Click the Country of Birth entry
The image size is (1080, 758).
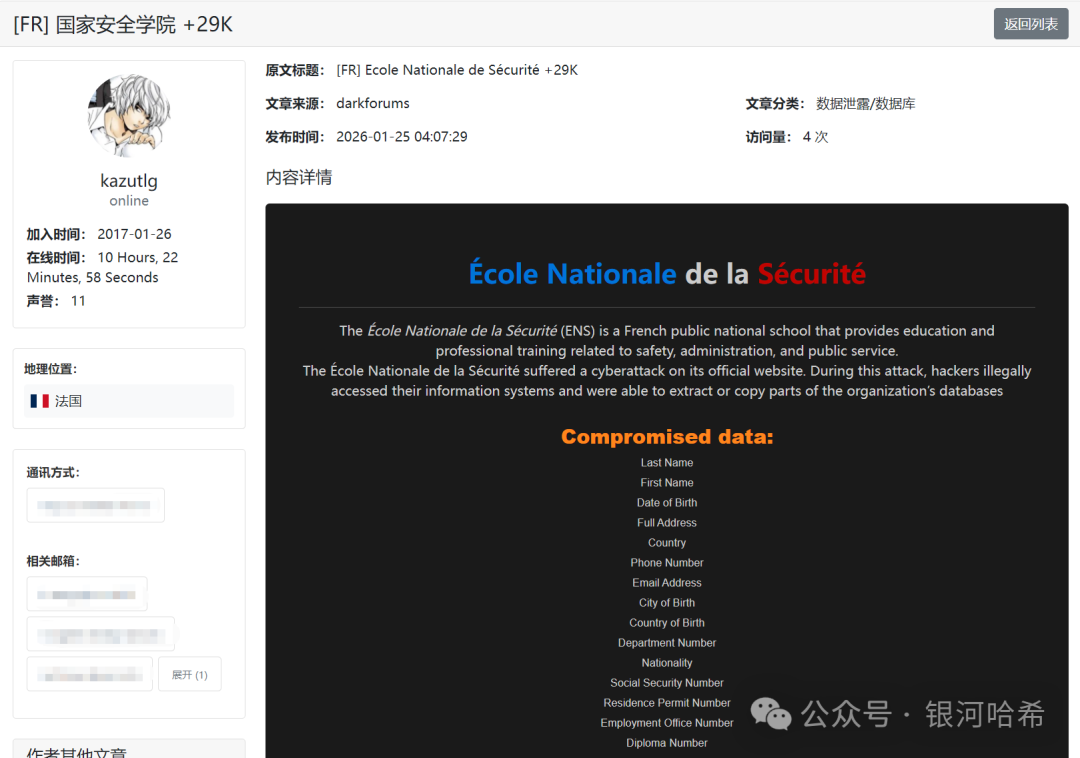(x=667, y=622)
